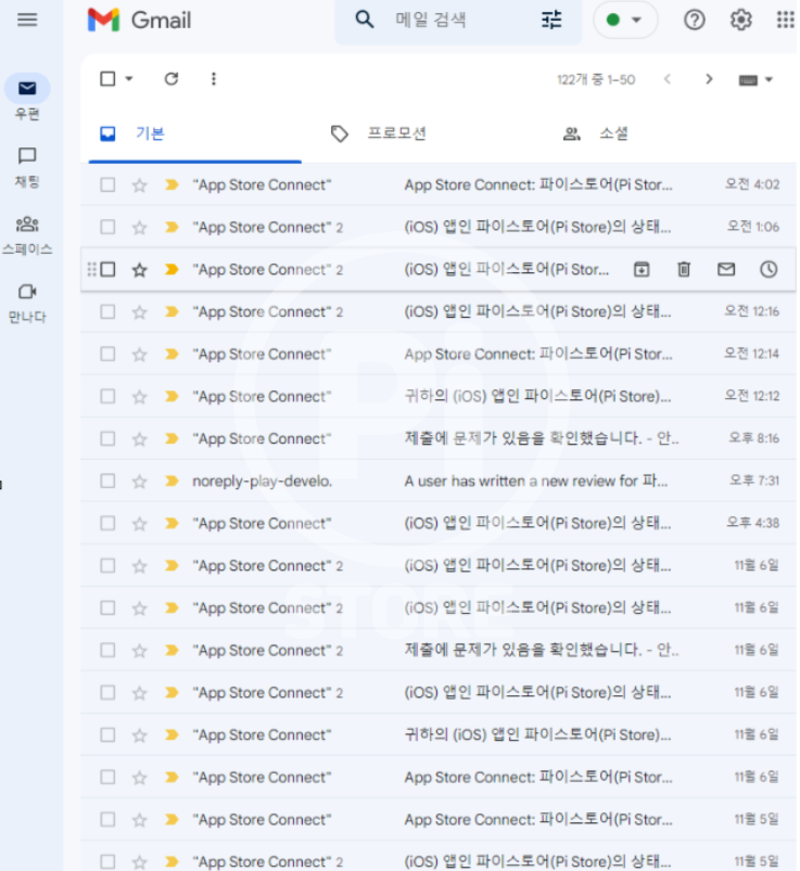Snooze the highlighted email with clock icon
The height and width of the screenshot is (871, 800).
click(x=768, y=269)
